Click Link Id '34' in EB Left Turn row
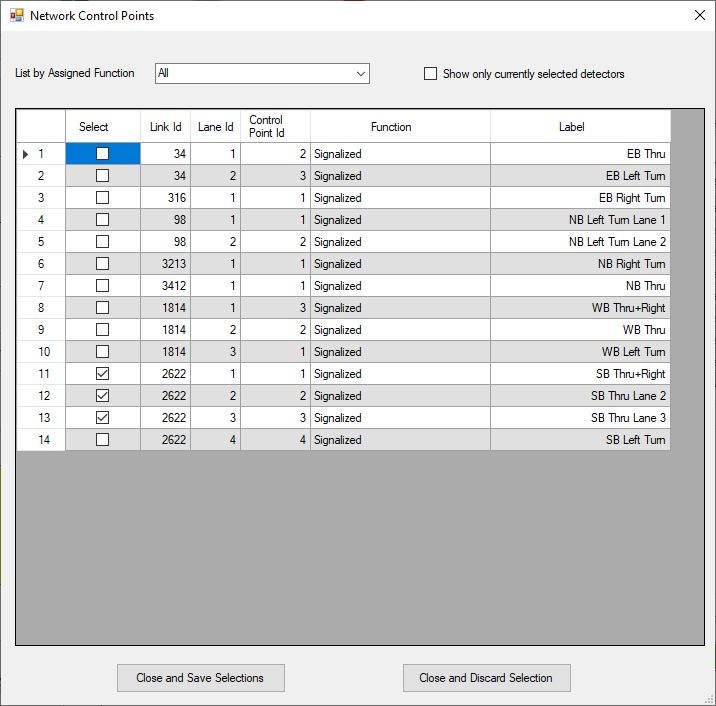This screenshot has width=716, height=706. click(x=165, y=176)
